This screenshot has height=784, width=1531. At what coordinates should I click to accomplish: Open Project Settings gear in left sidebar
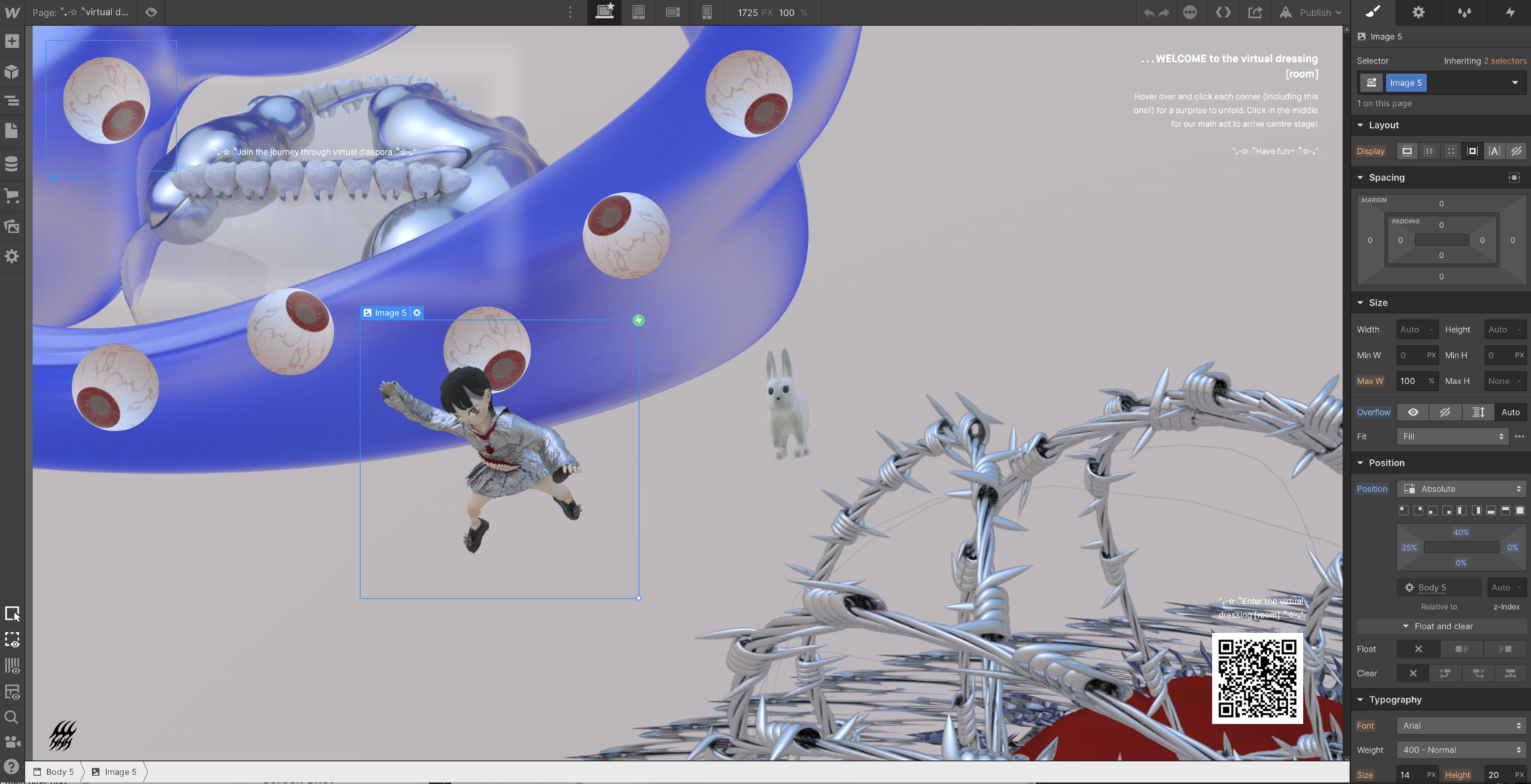coord(12,256)
